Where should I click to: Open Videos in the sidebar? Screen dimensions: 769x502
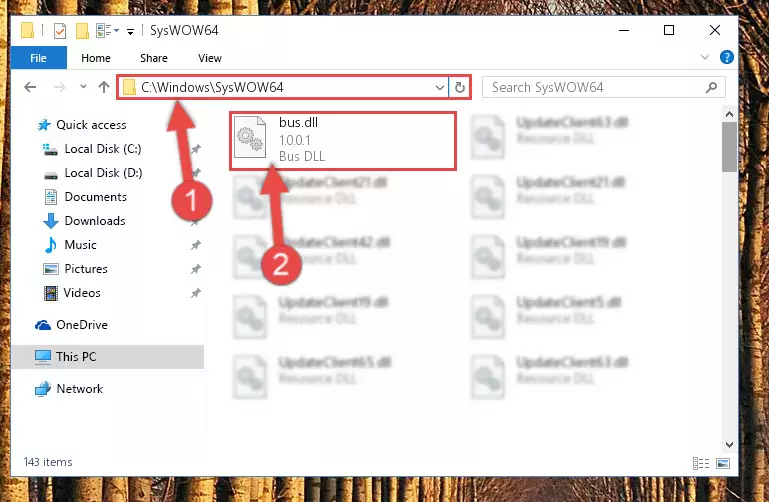pos(82,293)
